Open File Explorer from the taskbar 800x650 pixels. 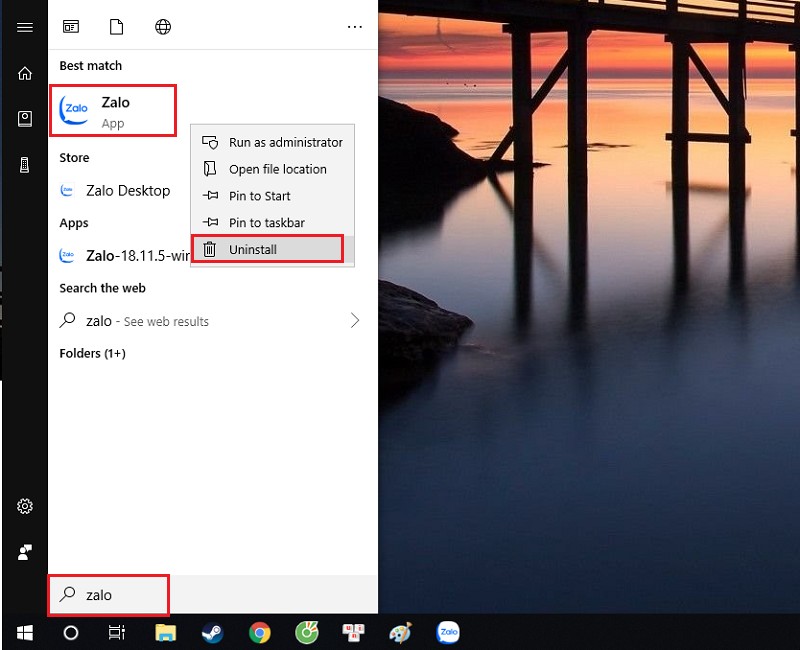[x=165, y=632]
